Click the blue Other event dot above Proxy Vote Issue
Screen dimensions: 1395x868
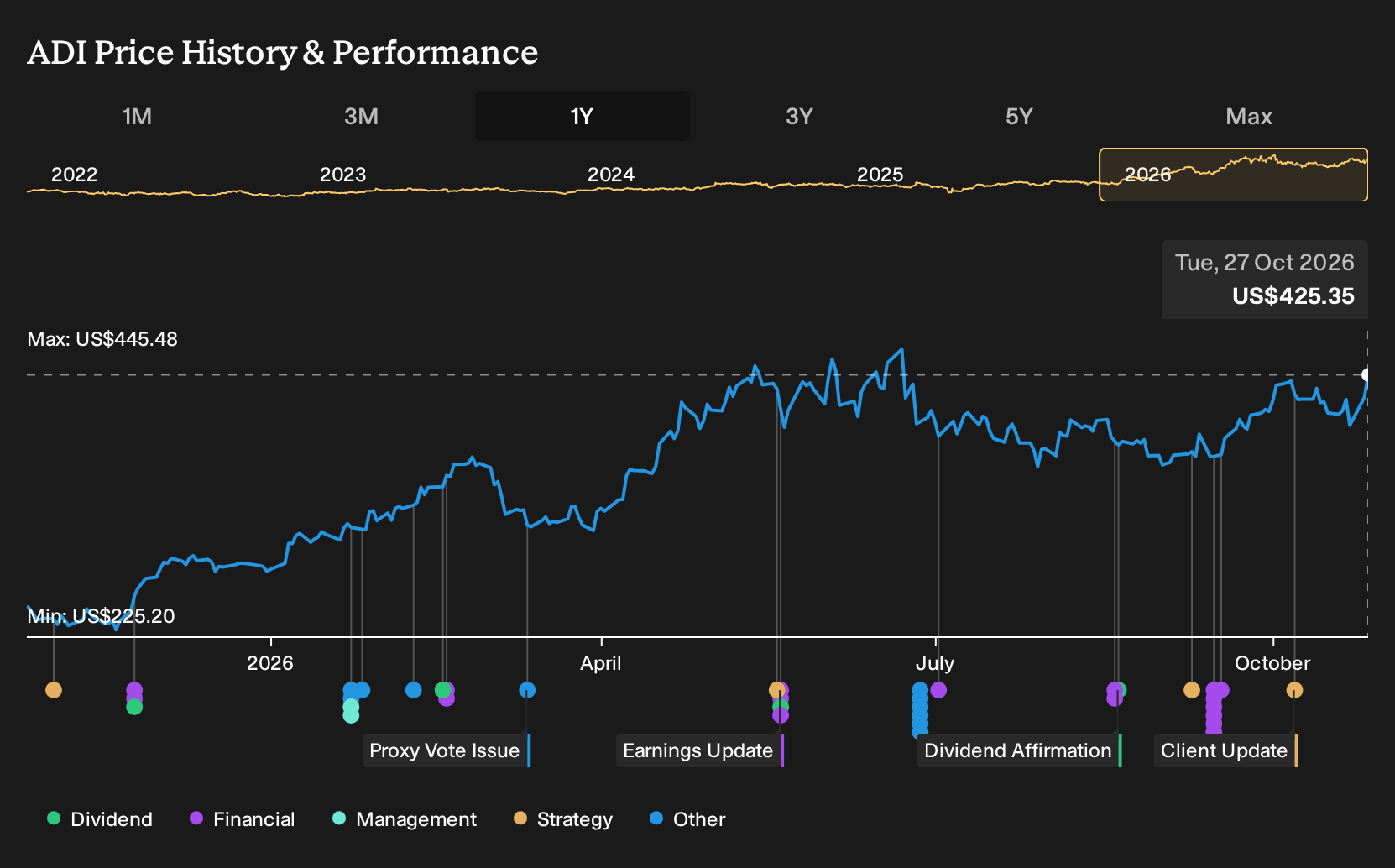[527, 690]
